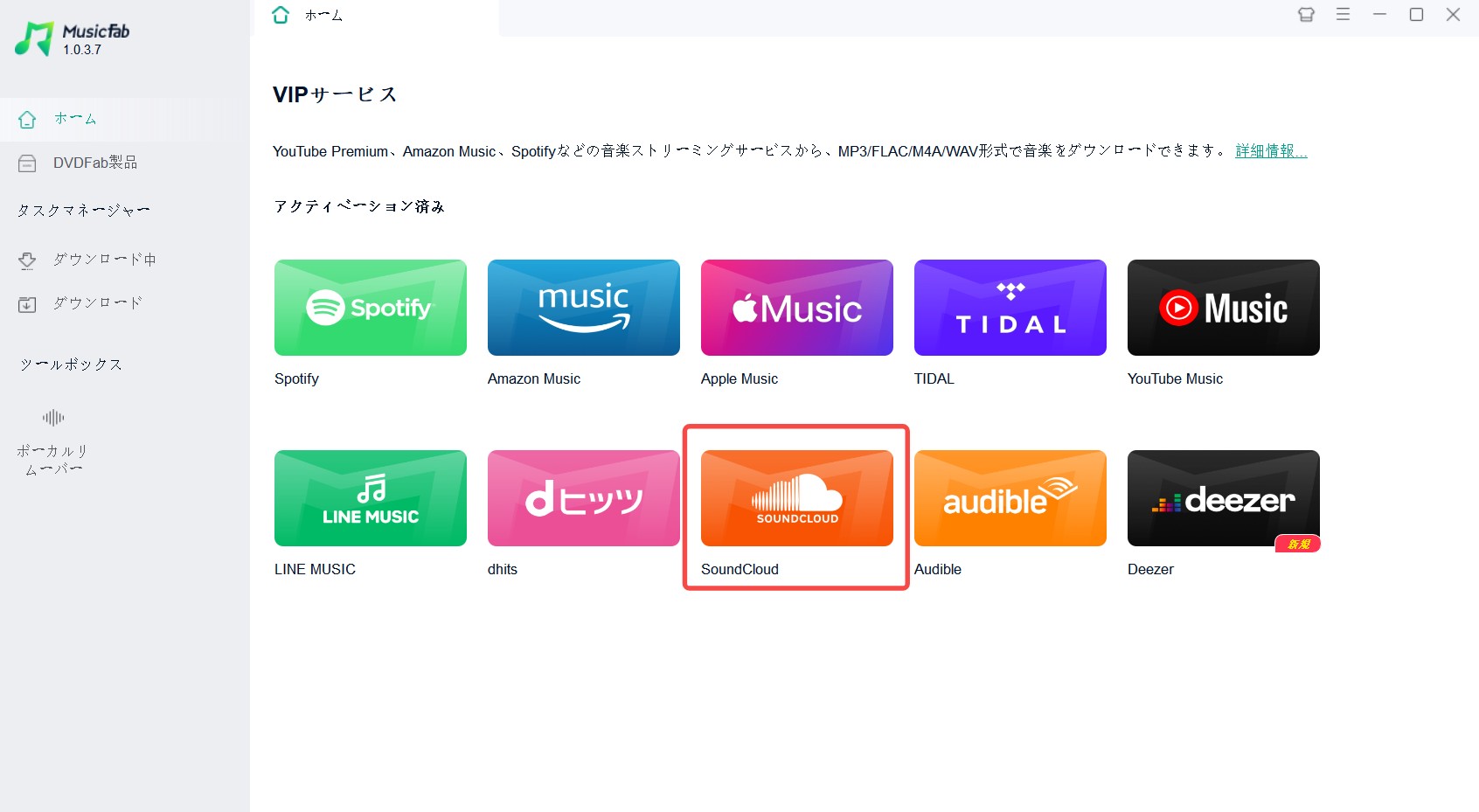This screenshot has height=812, width=1479.
Task: Open the Deezer service tile
Action: [1224, 498]
